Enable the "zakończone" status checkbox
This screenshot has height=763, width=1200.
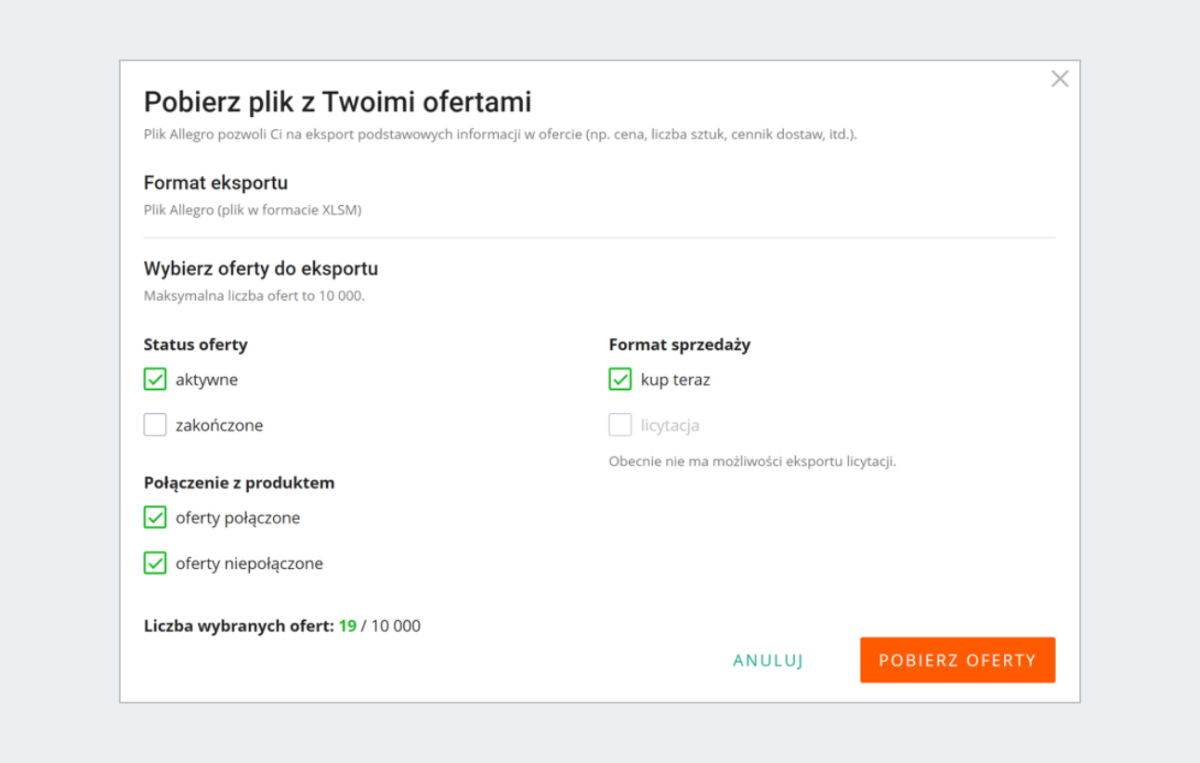coord(155,425)
